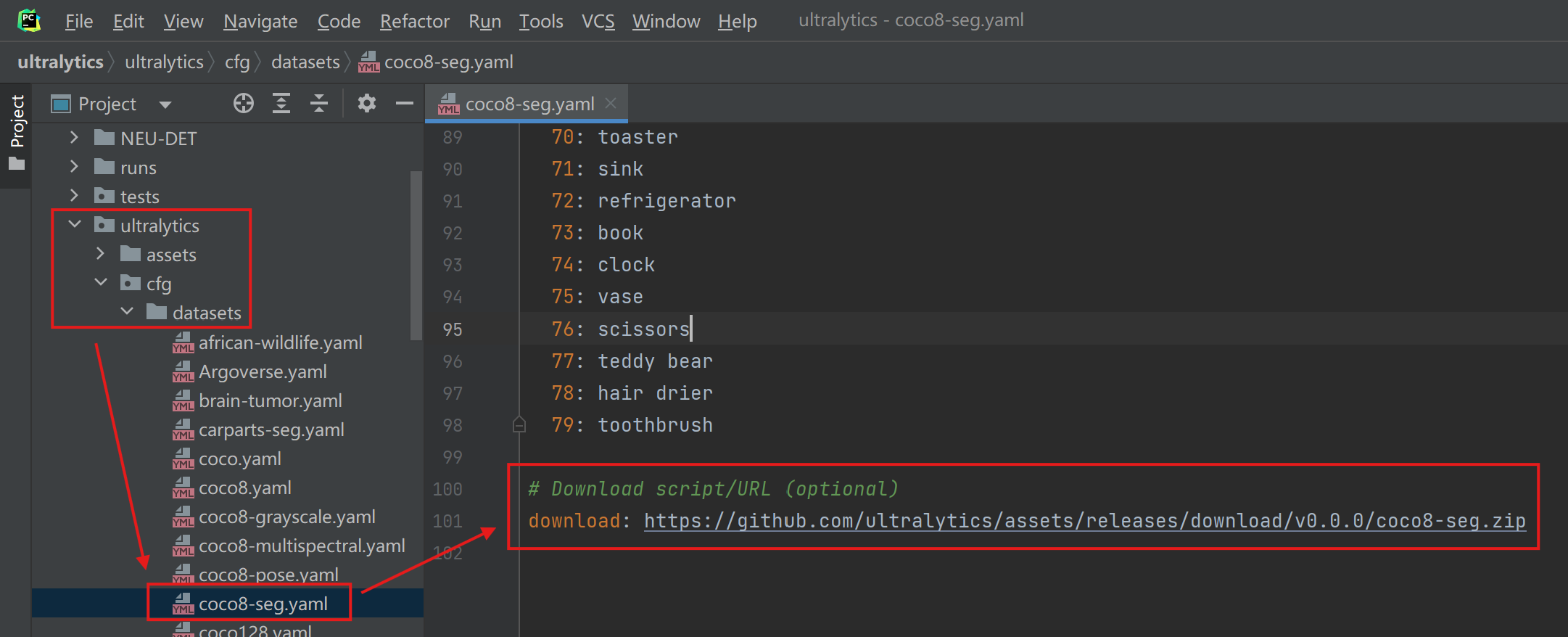Screen dimensions: 1568x637
Task: Click the Collapse All icon
Action: [x=319, y=104]
